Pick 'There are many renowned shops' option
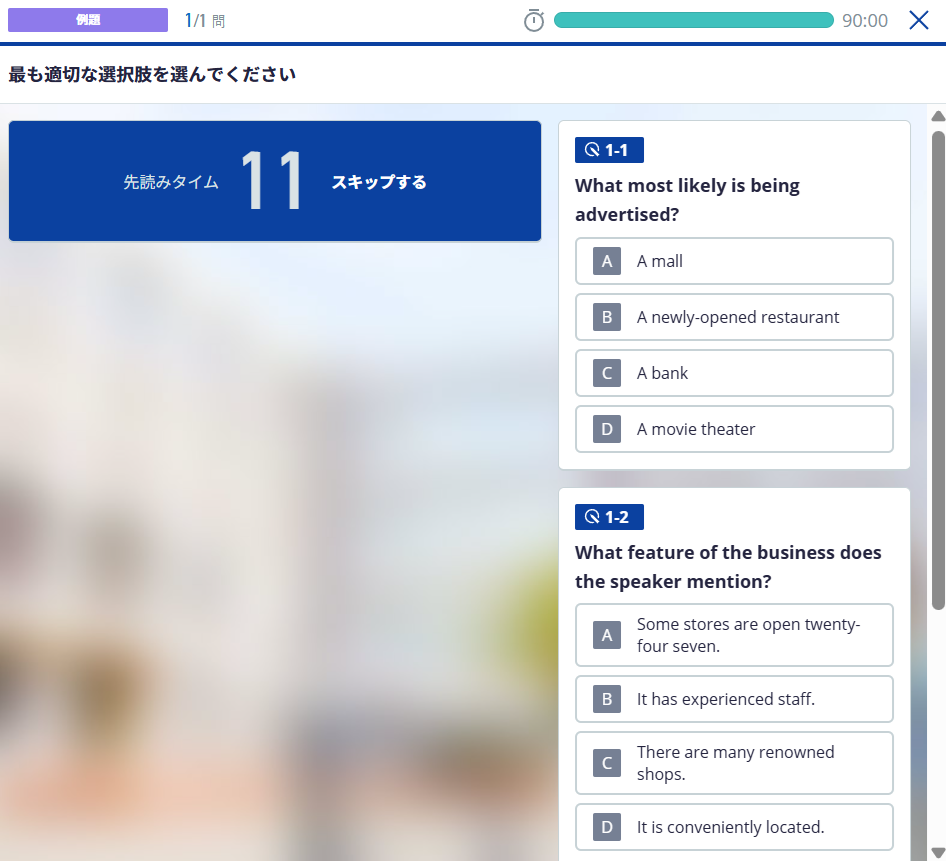 733,763
